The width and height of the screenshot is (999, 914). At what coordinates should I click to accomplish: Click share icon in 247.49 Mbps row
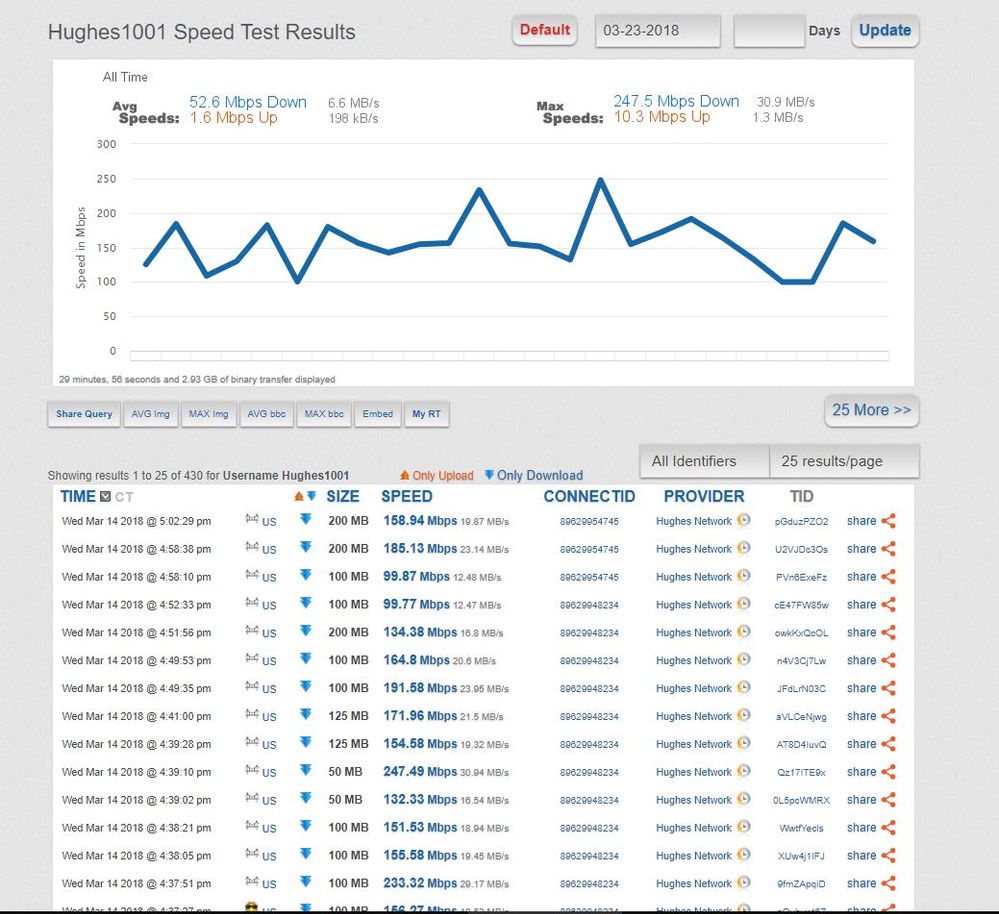[888, 772]
